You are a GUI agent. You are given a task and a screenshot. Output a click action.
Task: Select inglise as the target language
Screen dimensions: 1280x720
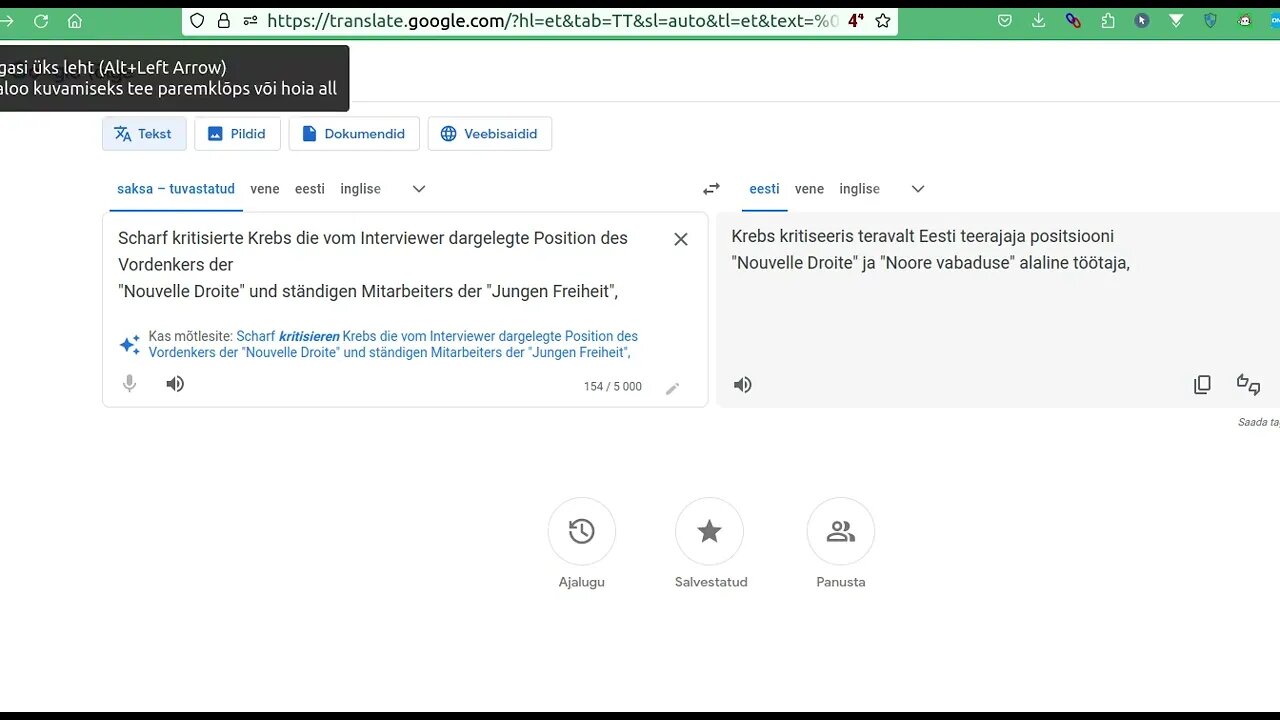(859, 189)
